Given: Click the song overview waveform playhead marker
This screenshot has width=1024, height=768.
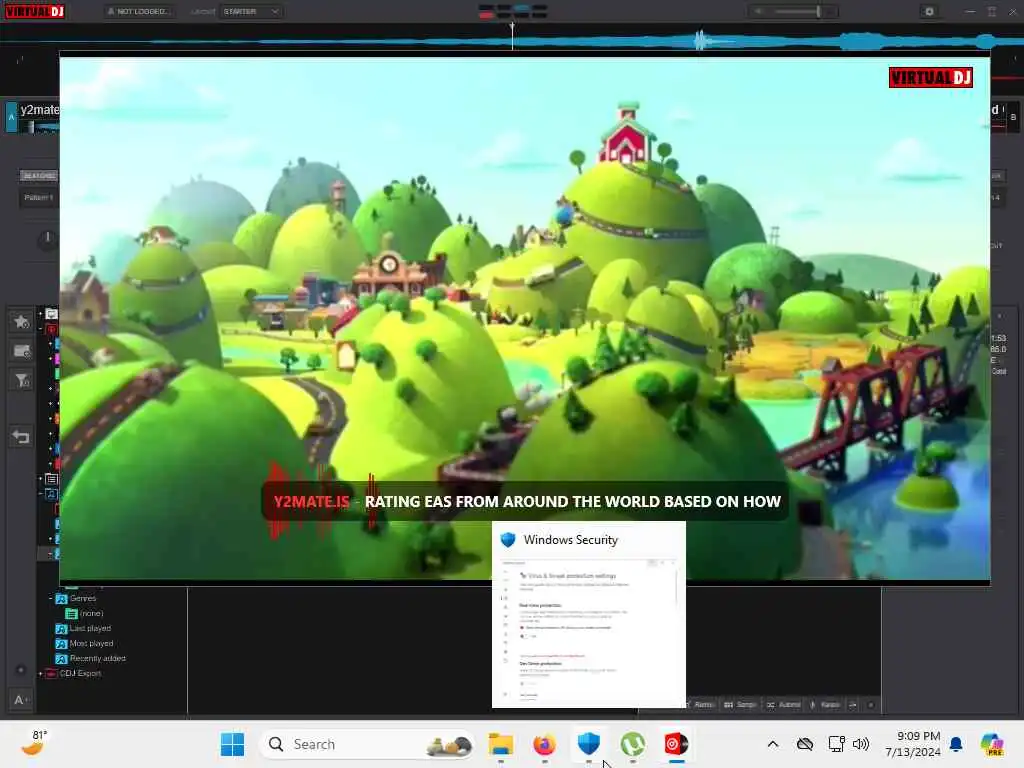Looking at the screenshot, I should coord(512,36).
